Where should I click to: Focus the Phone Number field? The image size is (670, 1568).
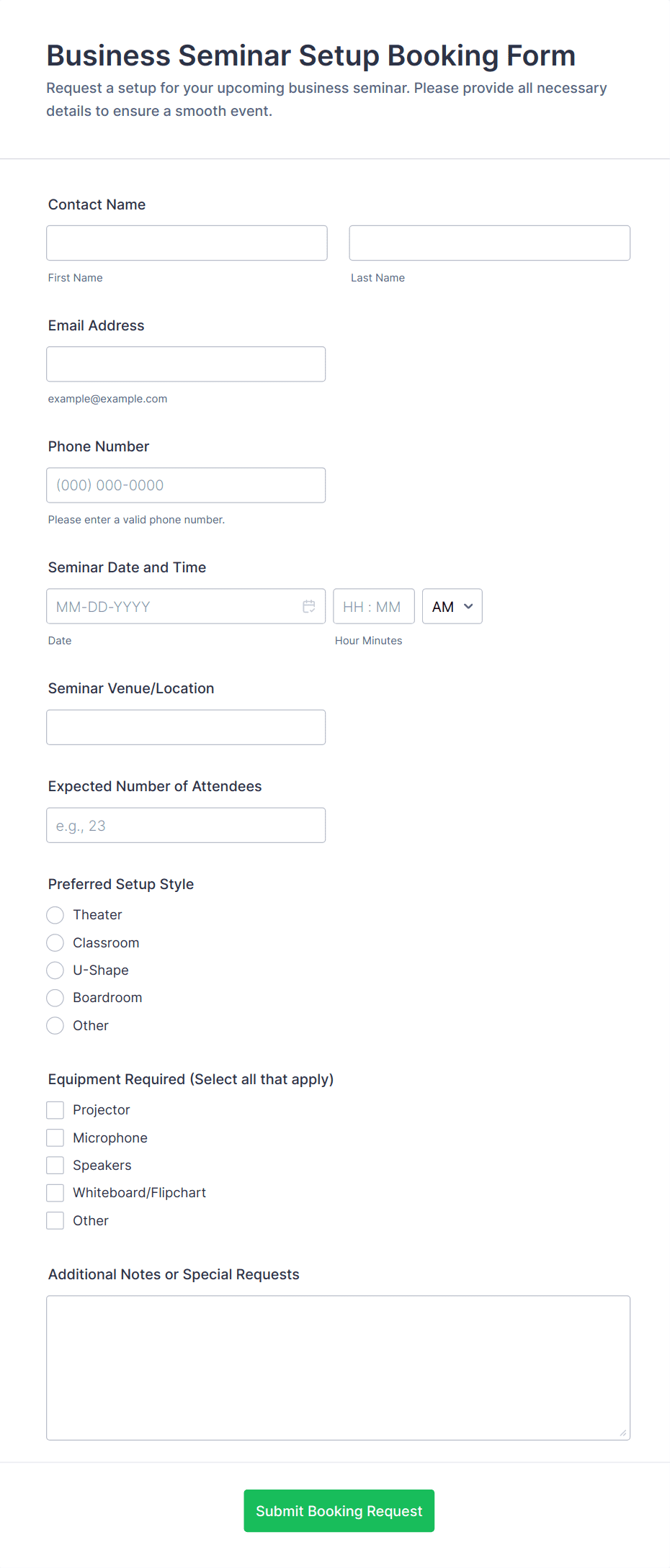click(x=186, y=485)
